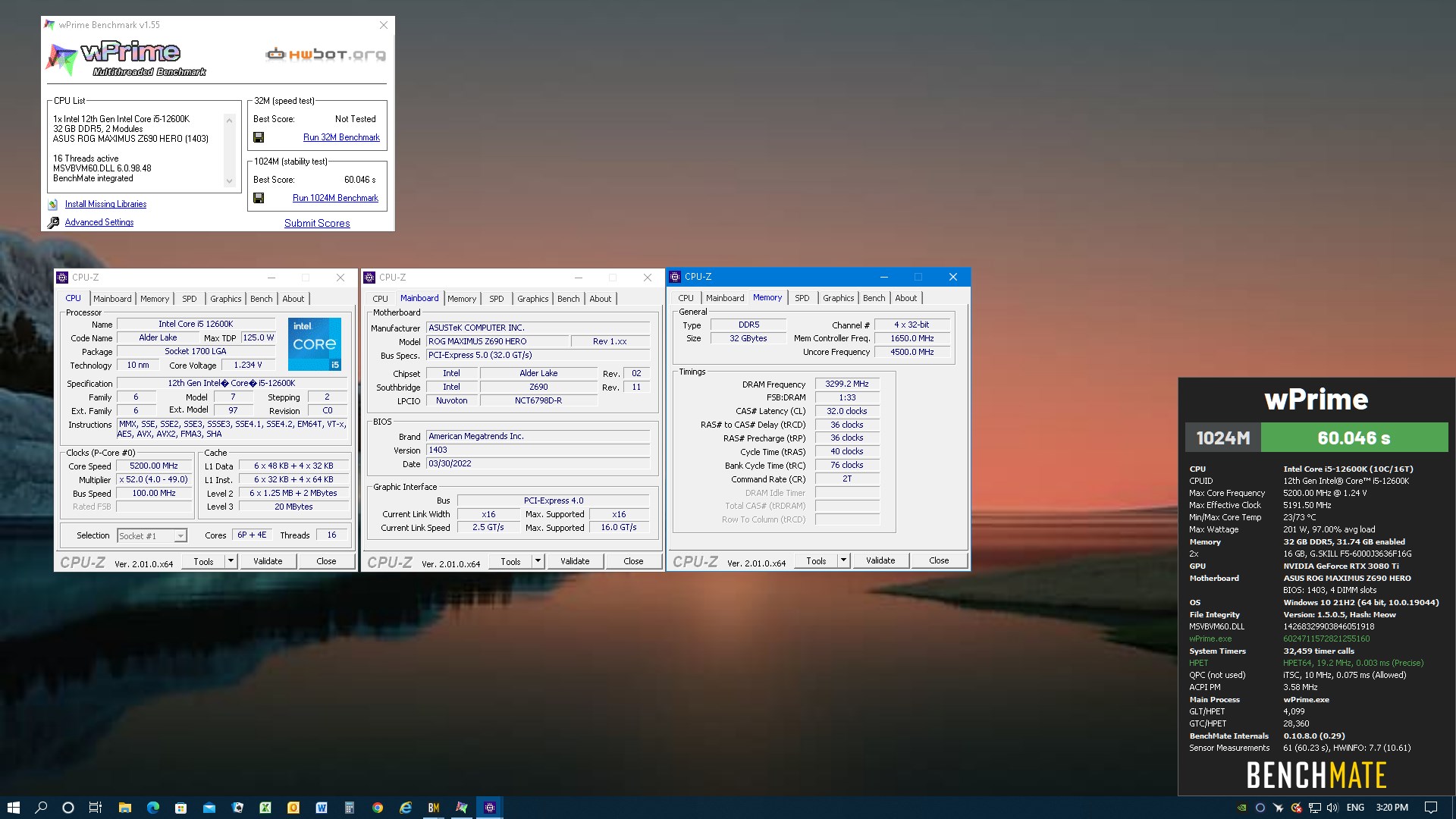Open Mail app in taskbar

[x=209, y=808]
